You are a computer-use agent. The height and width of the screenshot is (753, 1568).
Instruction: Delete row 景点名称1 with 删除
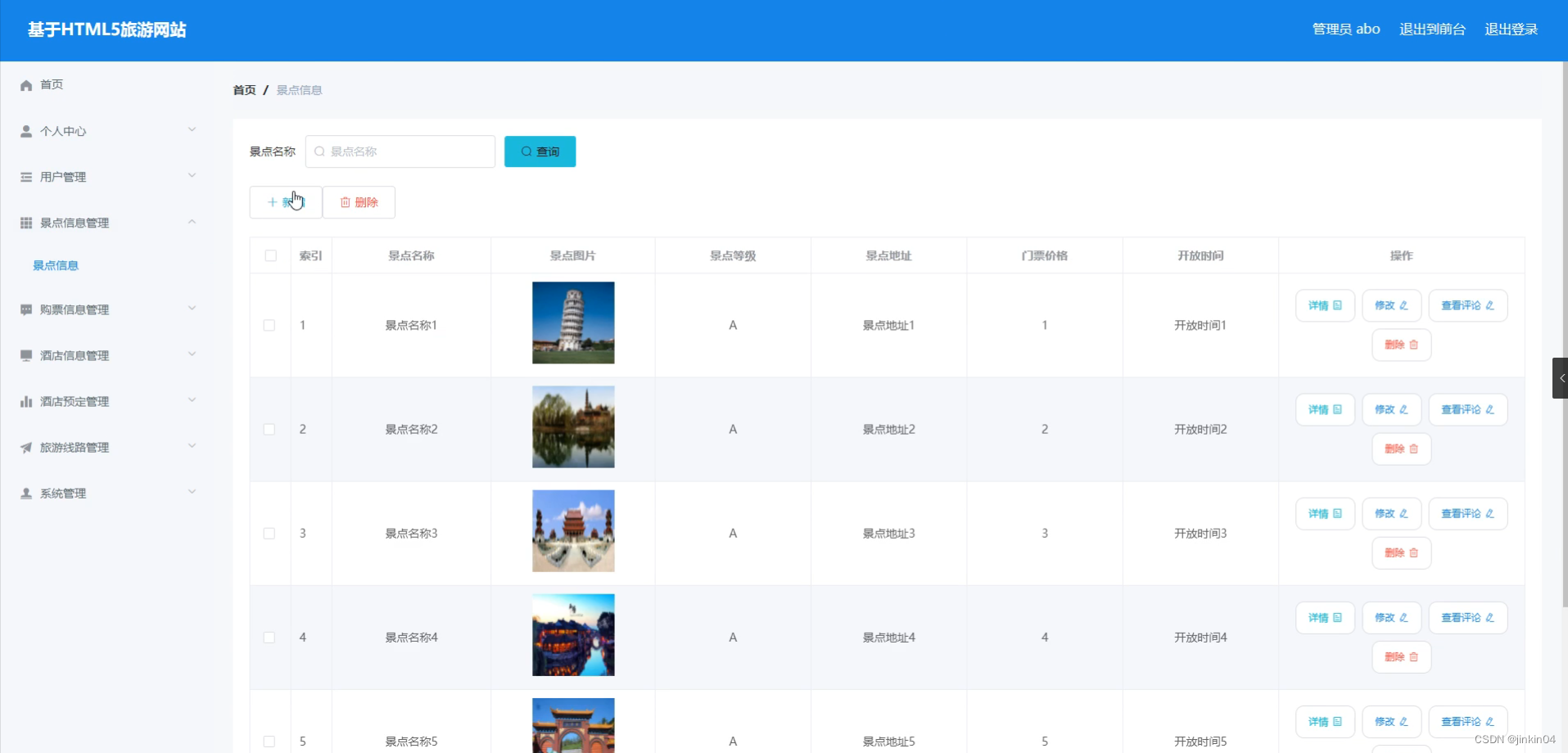point(1401,345)
